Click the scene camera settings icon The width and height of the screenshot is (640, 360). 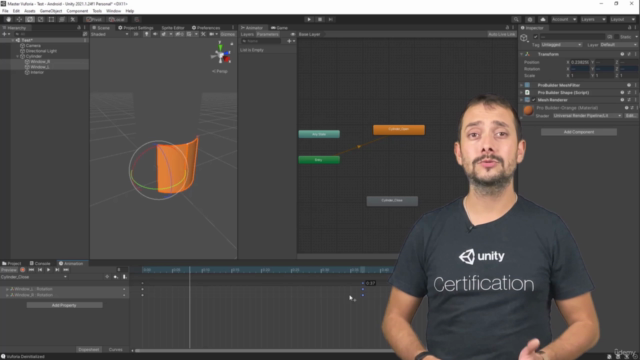click(213, 34)
